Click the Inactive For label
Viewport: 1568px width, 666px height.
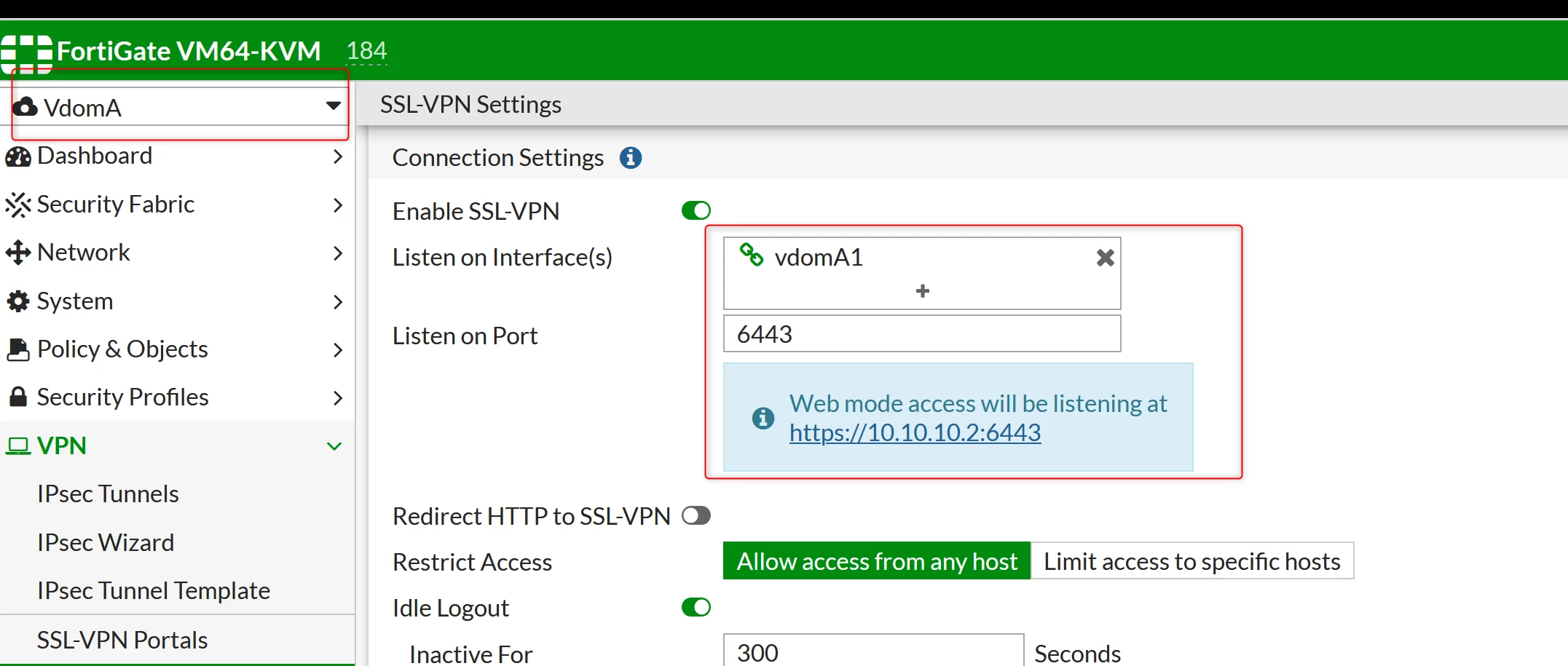click(x=471, y=654)
